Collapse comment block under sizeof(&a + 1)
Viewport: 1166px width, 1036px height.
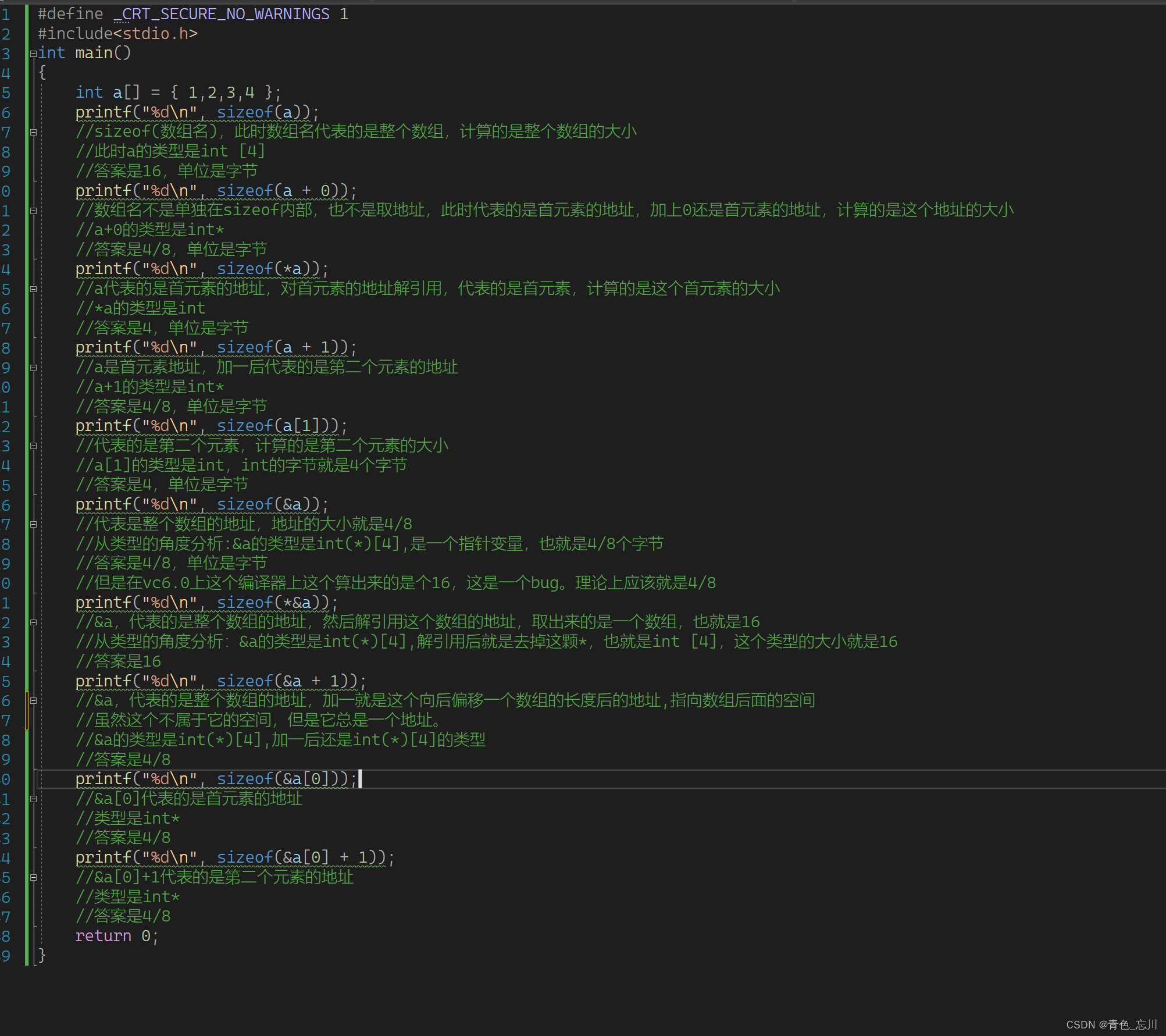tap(33, 701)
